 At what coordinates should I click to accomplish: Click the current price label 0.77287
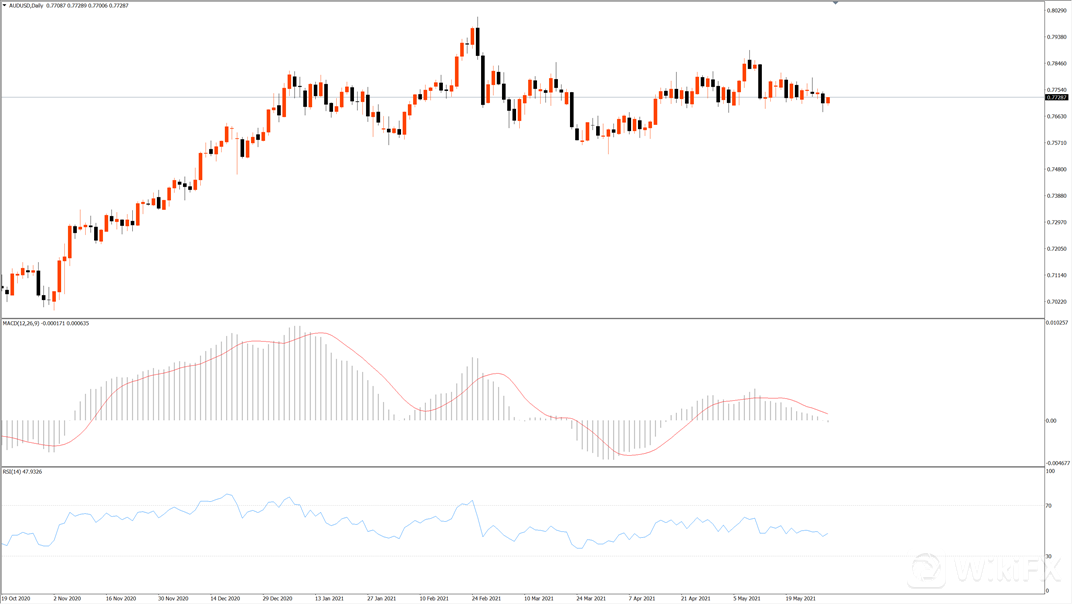1056,98
